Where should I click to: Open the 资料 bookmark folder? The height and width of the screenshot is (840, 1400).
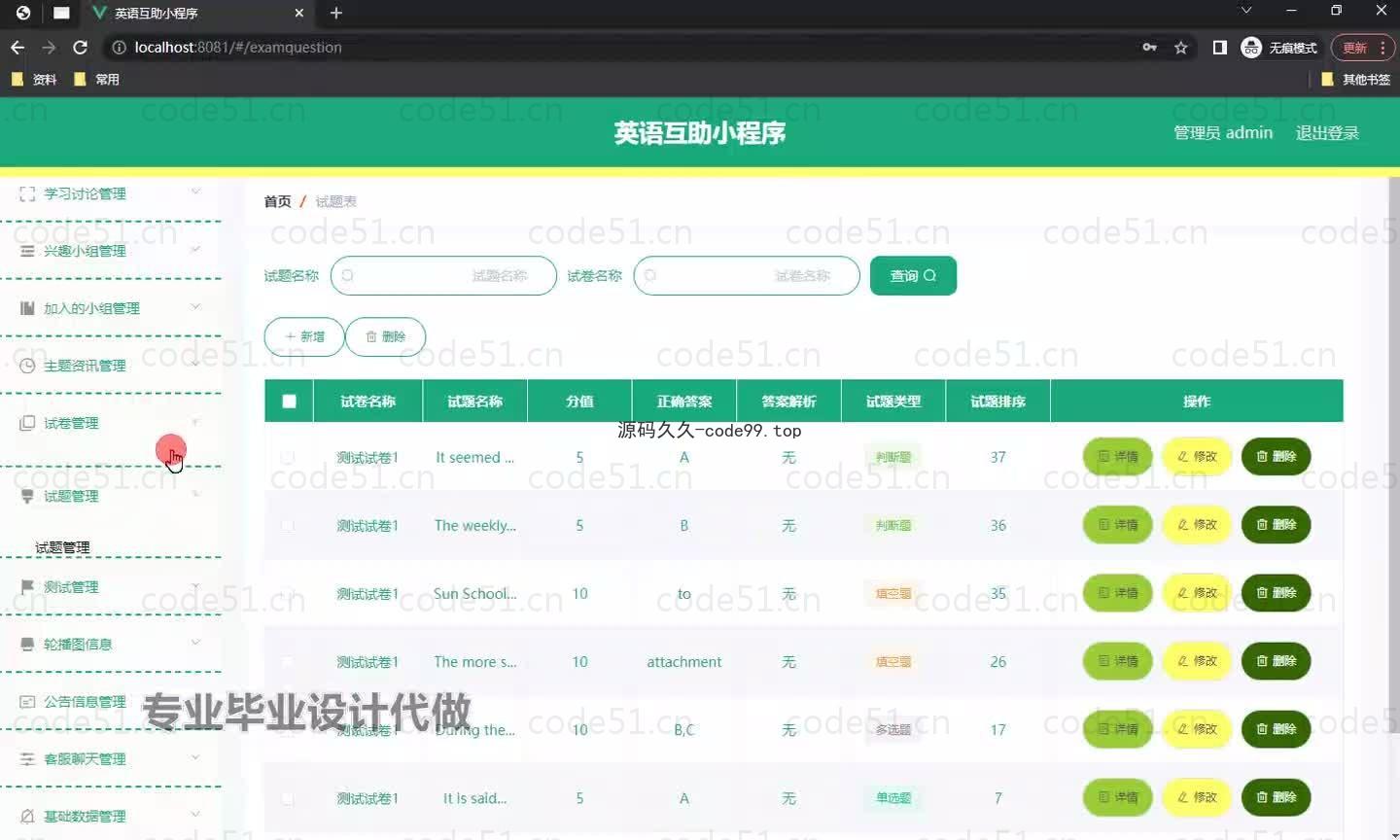click(x=34, y=79)
